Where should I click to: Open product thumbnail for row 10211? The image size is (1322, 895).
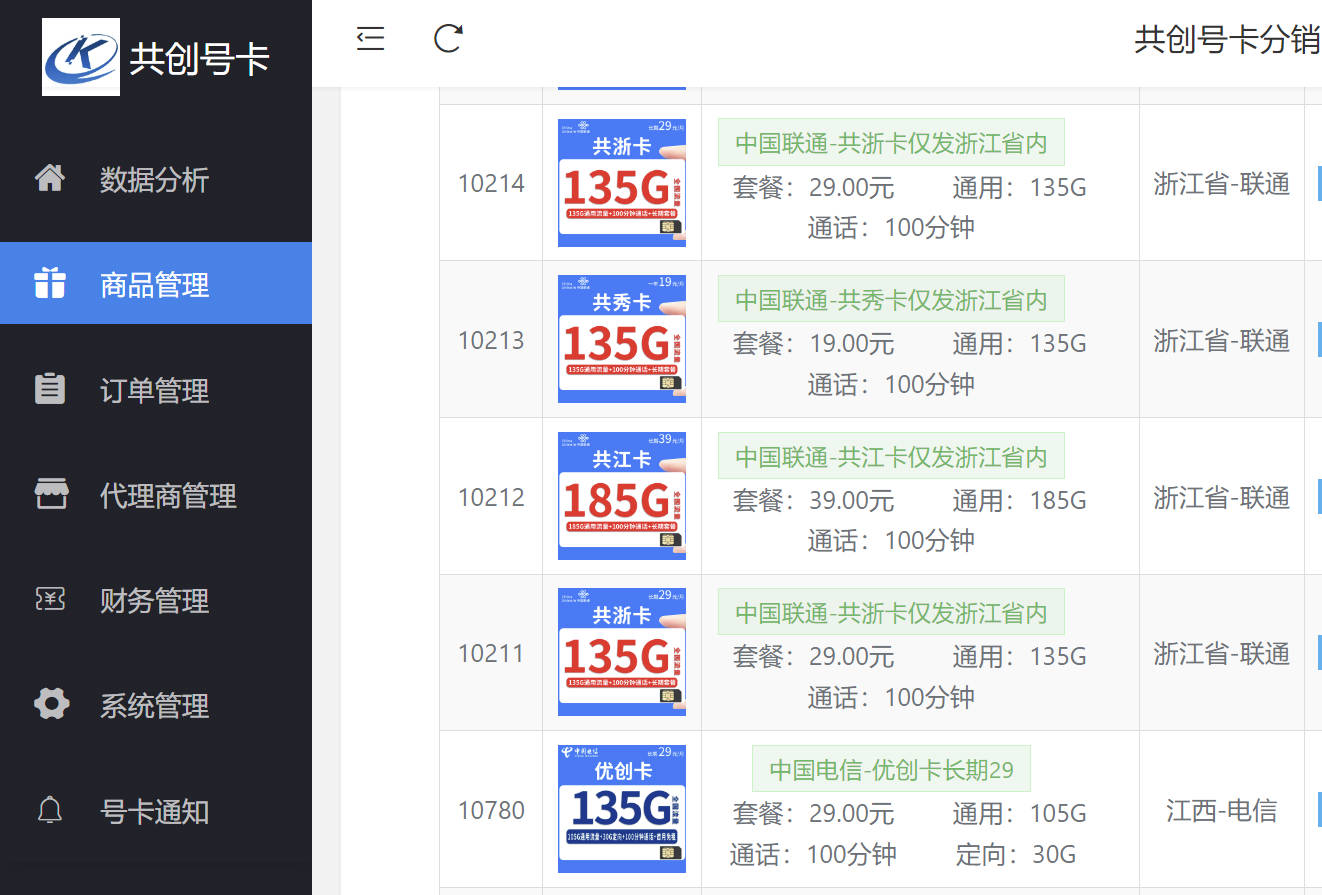click(622, 652)
